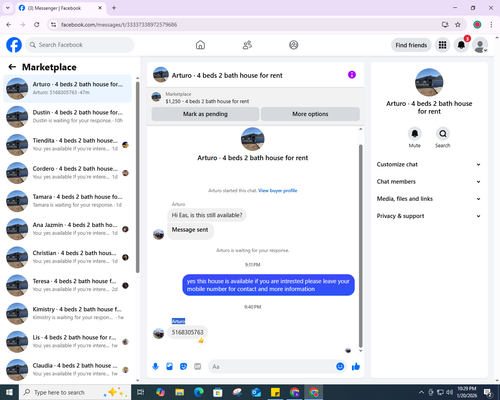Click the Find friends button
The height and width of the screenshot is (400, 500).
411,45
